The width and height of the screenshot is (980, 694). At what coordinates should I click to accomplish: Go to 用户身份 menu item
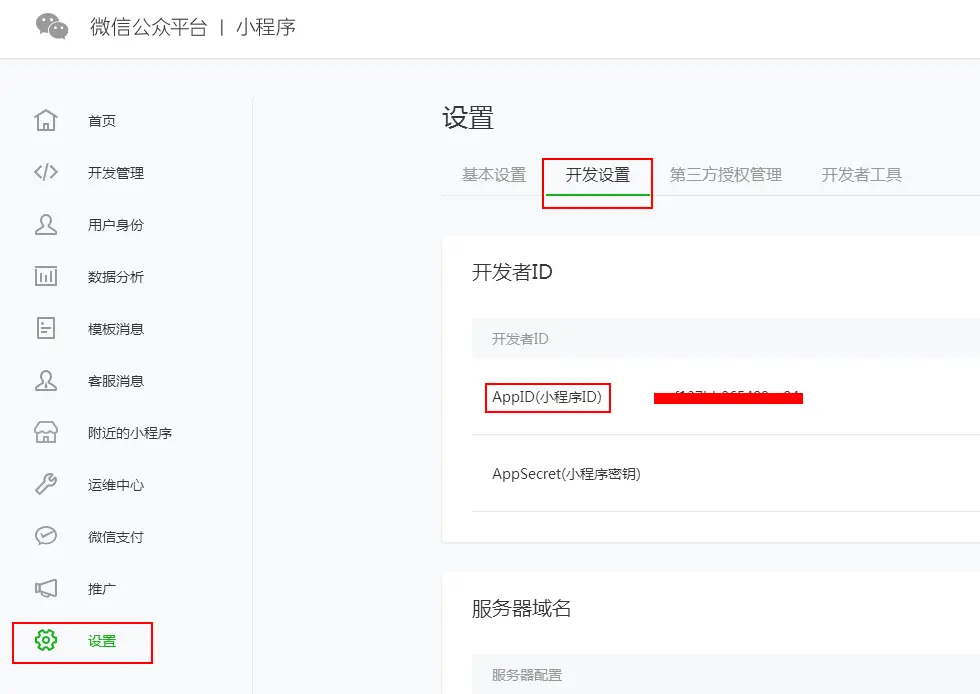click(x=116, y=224)
